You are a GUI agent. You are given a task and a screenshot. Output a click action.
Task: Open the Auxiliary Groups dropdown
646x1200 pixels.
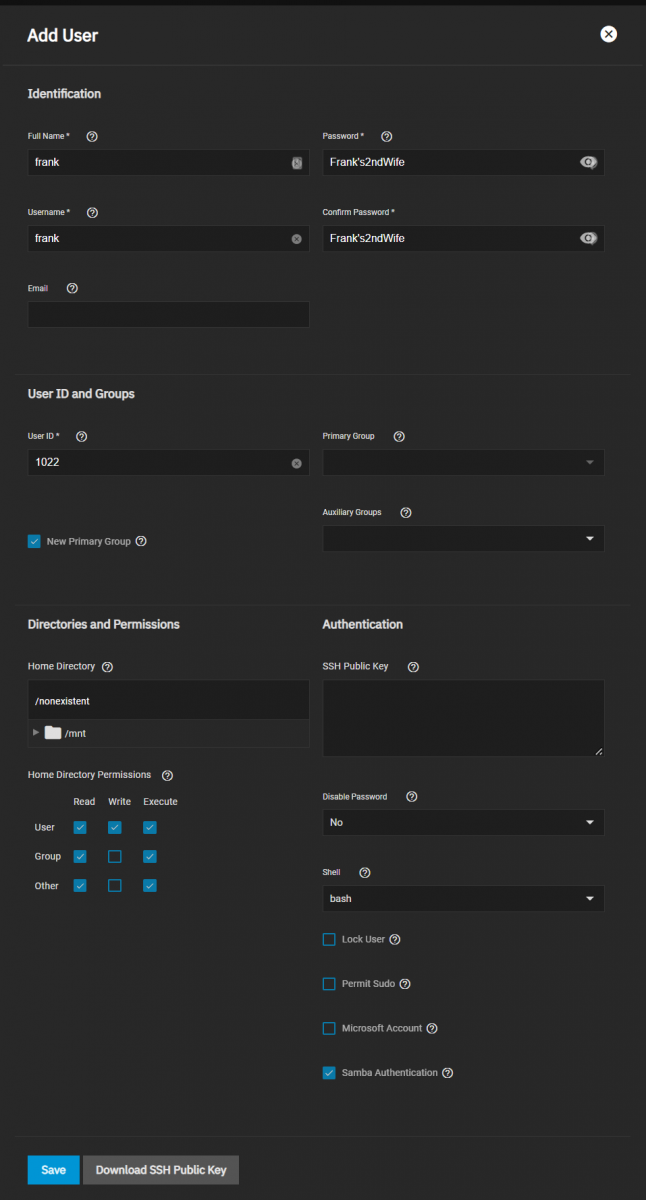pyautogui.click(x=463, y=539)
